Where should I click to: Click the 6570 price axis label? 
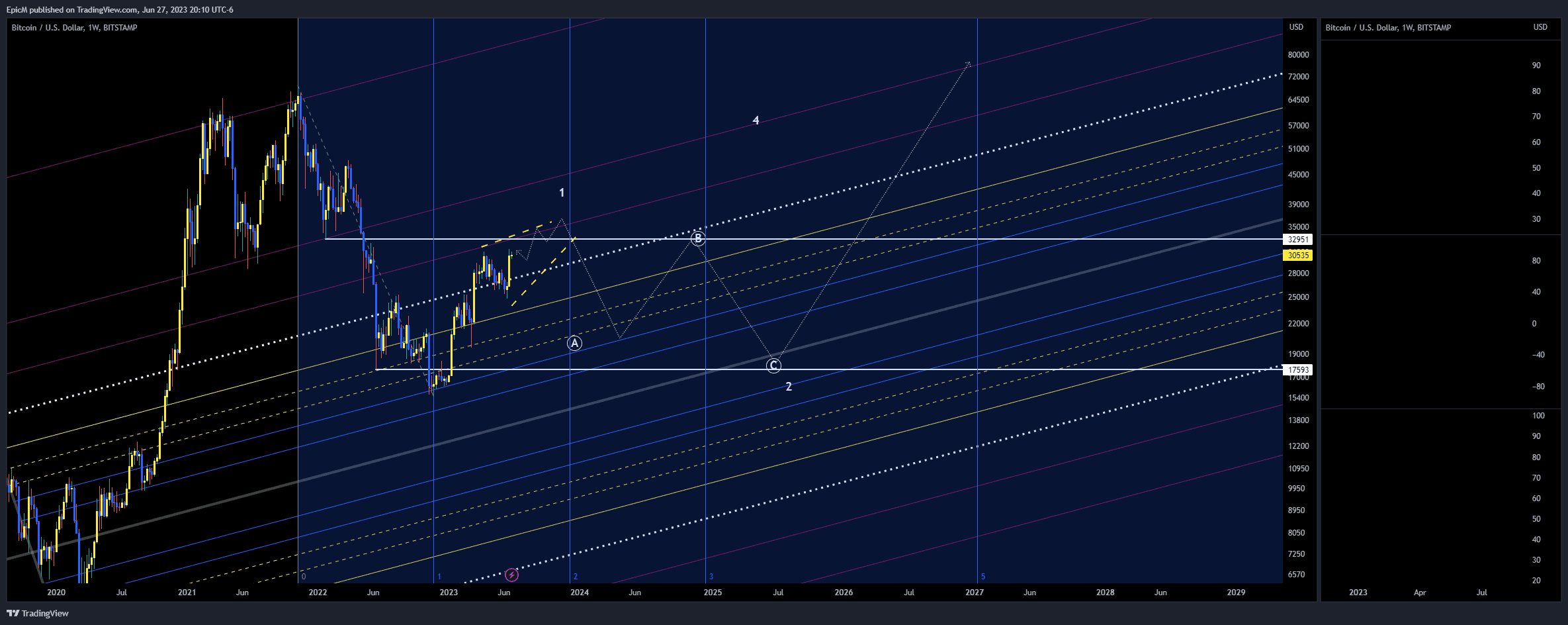pos(1297,575)
